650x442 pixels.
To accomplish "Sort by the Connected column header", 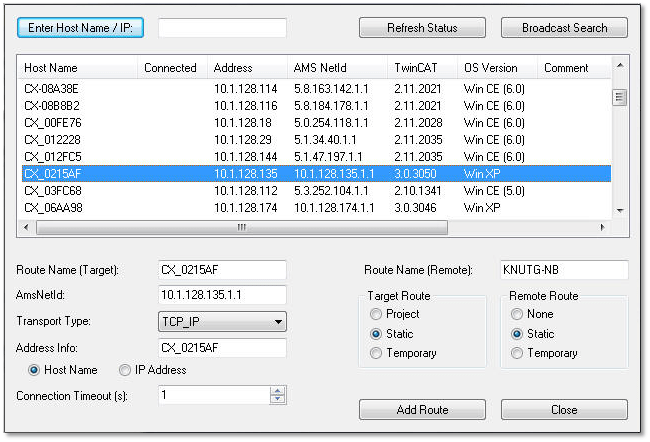I will pos(172,68).
